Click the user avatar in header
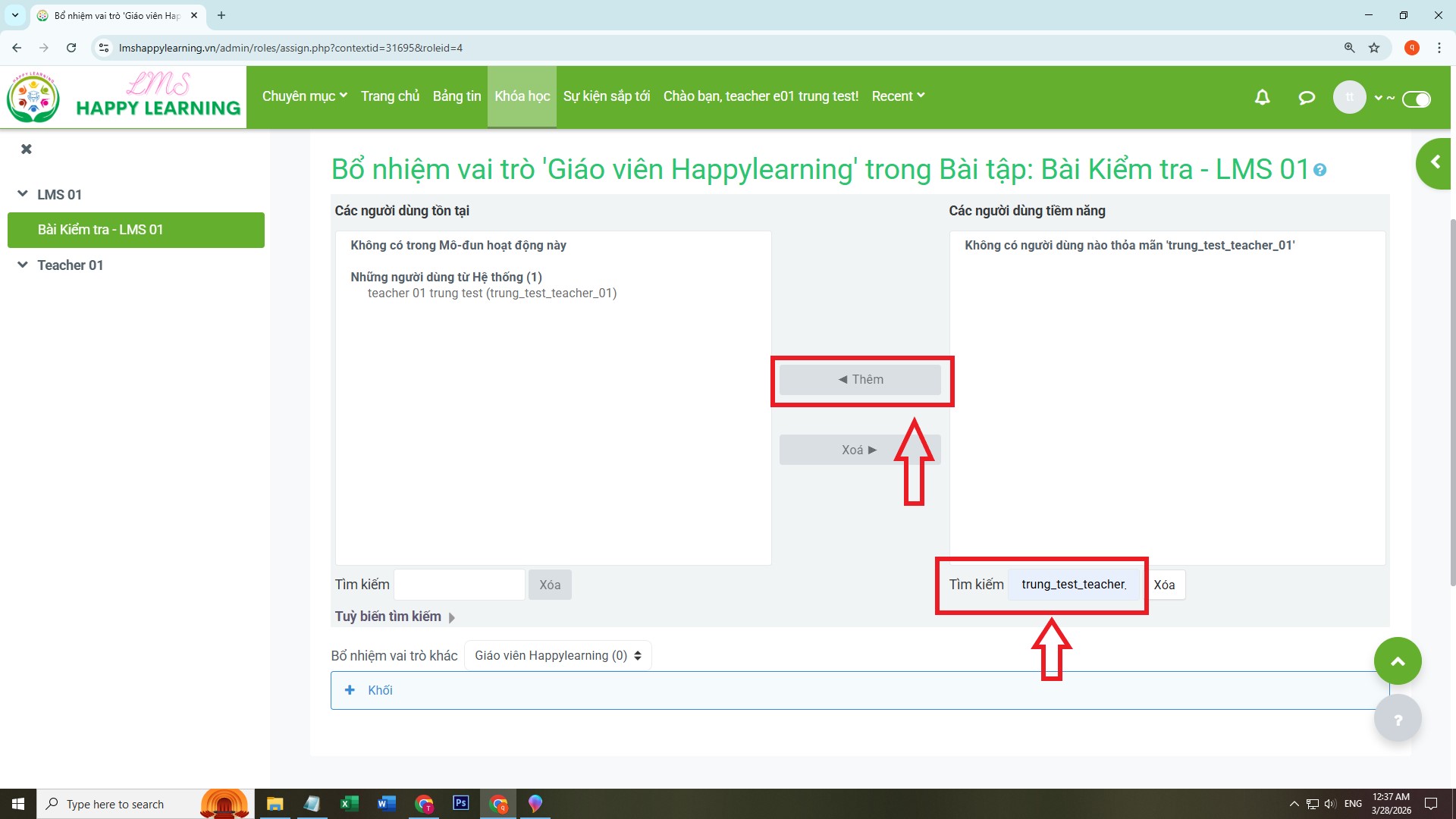The image size is (1456, 819). click(1349, 97)
